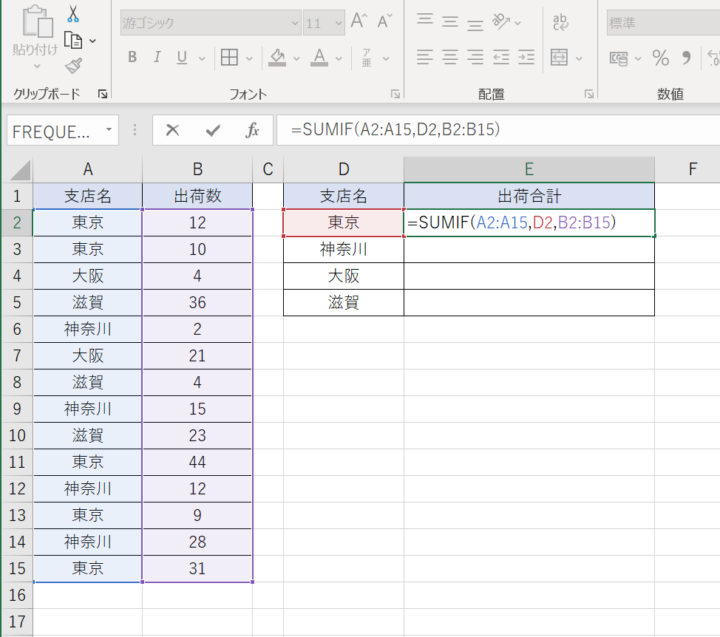Open font group dialog launcher
Screen dimensions: 720x637
pyautogui.click(x=395, y=94)
